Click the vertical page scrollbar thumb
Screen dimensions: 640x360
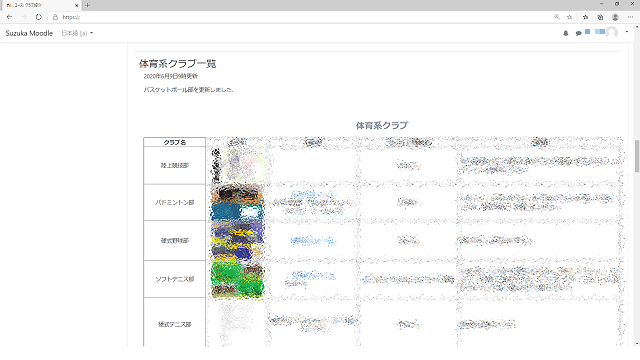pyautogui.click(x=637, y=156)
